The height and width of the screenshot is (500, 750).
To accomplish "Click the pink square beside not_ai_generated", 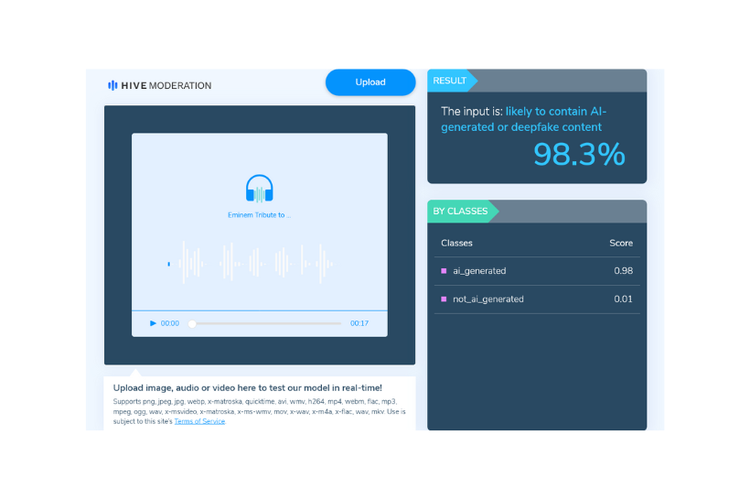I will pos(444,299).
